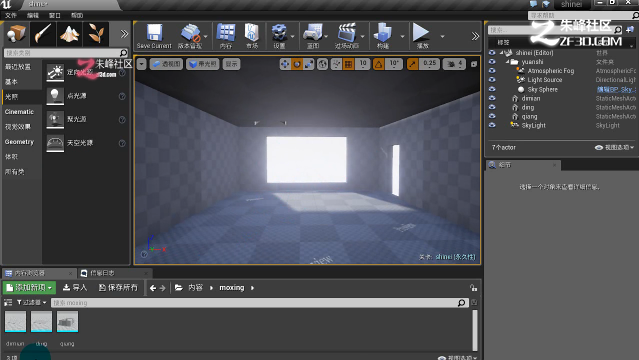Select the scale gizmo tool
Image resolution: width=639 pixels, height=360 pixels.
(x=309, y=64)
